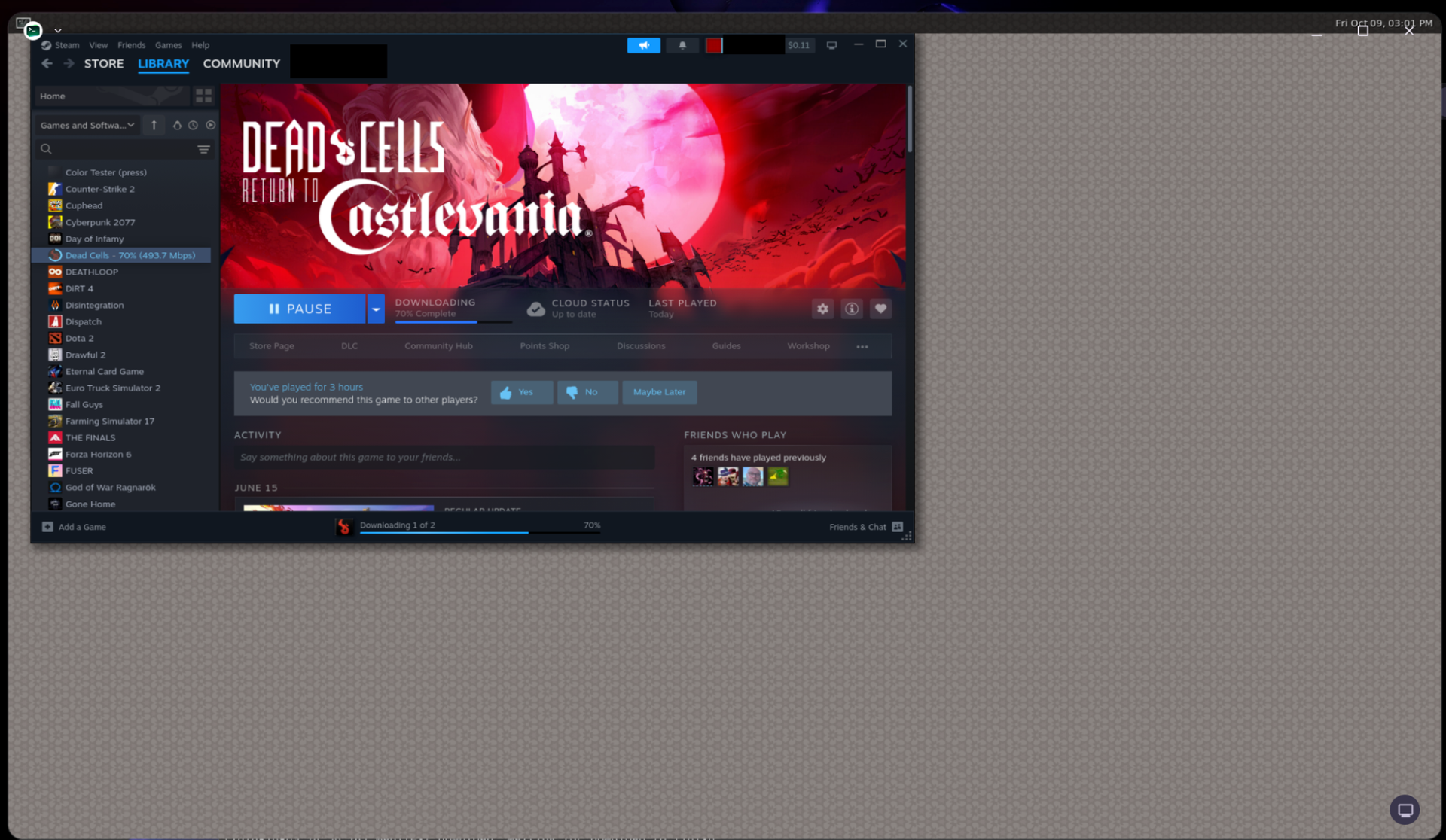Switch to STORE tab
This screenshot has height=840, width=1446.
[104, 64]
